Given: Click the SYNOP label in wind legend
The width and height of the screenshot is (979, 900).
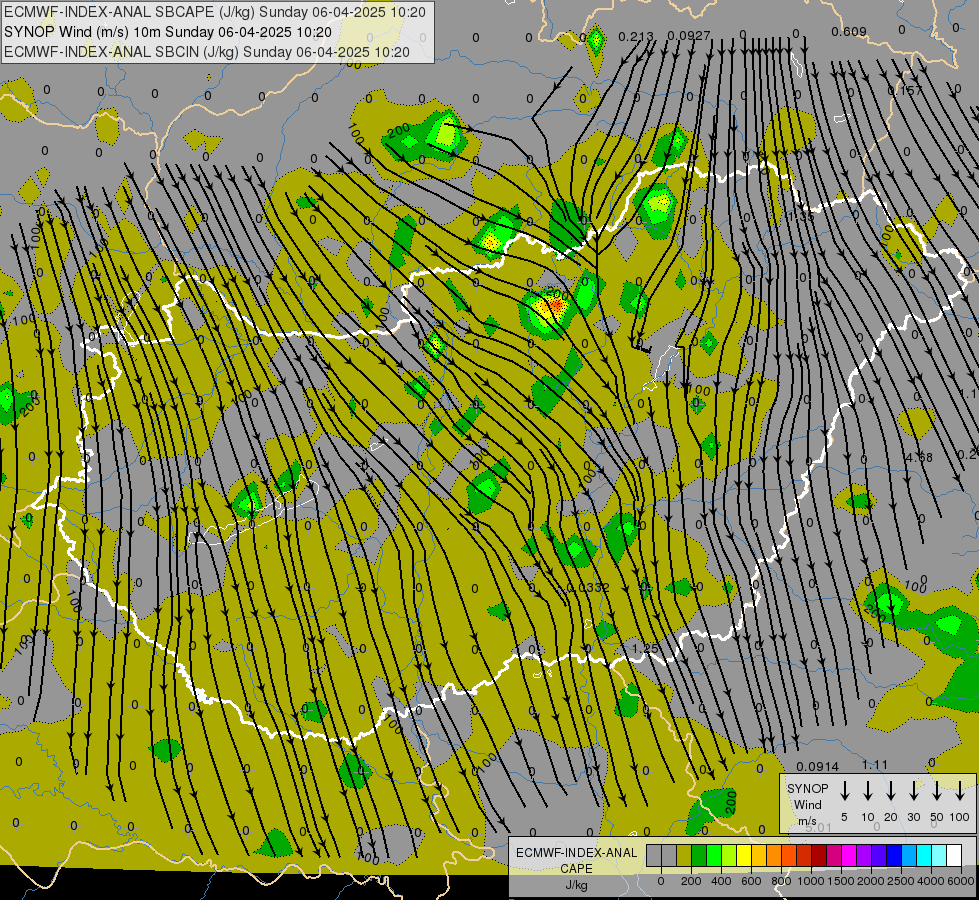Looking at the screenshot, I should click(x=807, y=788).
